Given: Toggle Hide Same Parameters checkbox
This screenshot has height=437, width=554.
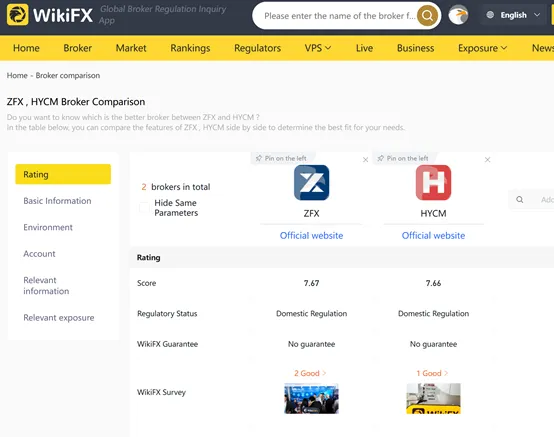Looking at the screenshot, I should pos(144,208).
